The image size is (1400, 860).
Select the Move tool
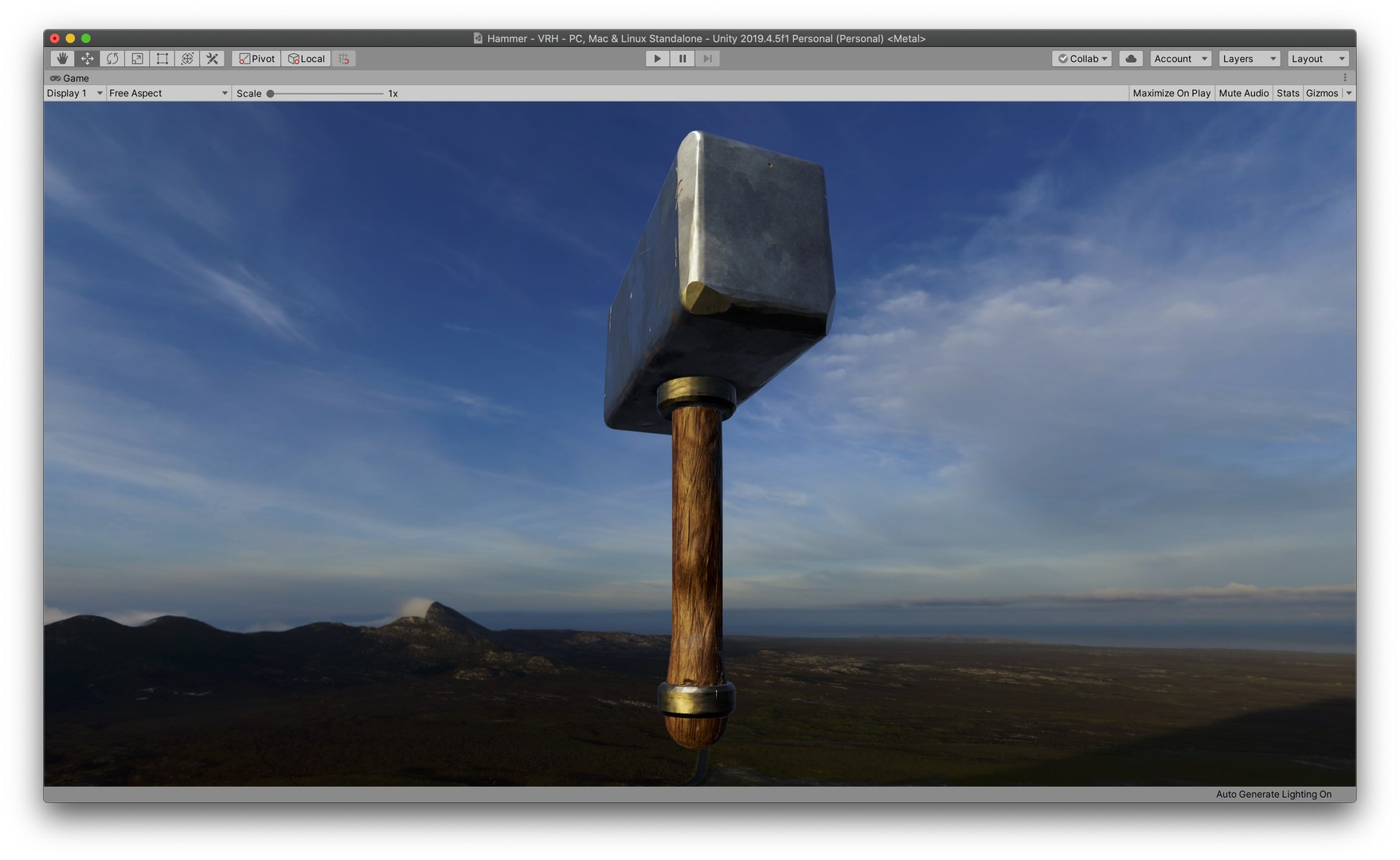point(88,59)
